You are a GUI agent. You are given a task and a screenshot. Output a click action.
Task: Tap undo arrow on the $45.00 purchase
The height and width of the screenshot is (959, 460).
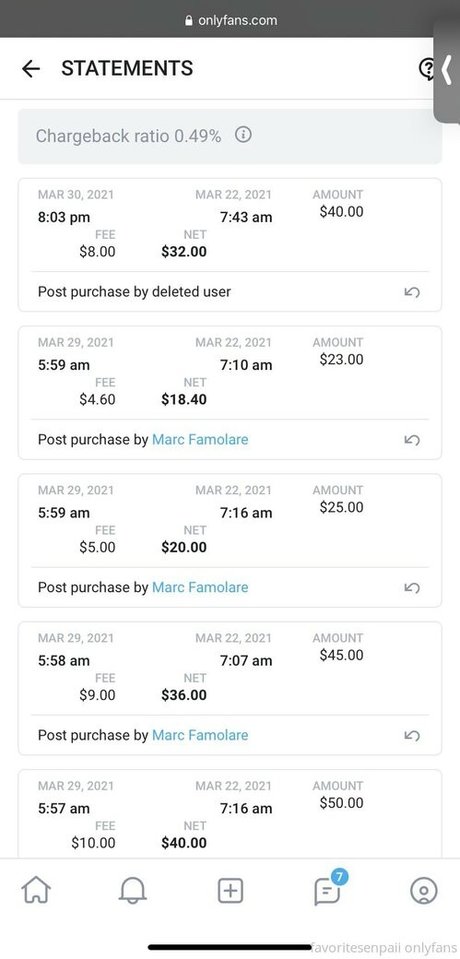pos(412,736)
